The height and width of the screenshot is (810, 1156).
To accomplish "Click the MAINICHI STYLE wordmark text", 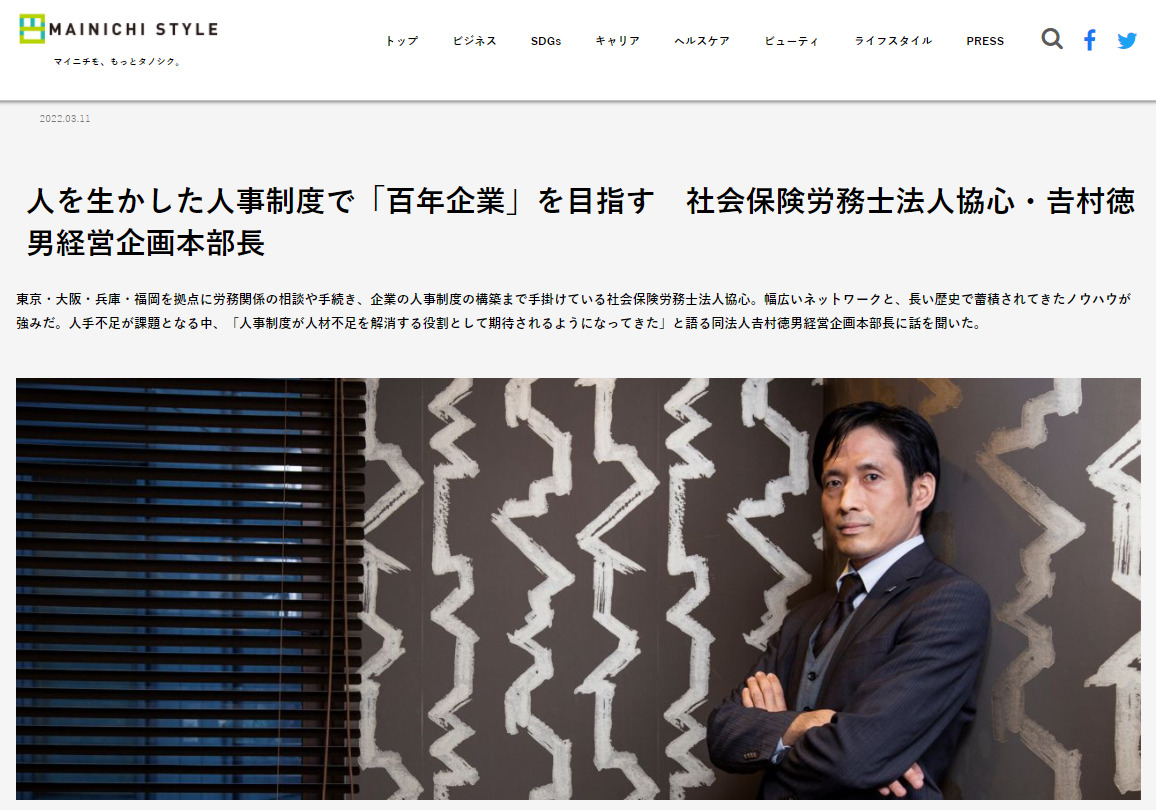I will click(133, 29).
